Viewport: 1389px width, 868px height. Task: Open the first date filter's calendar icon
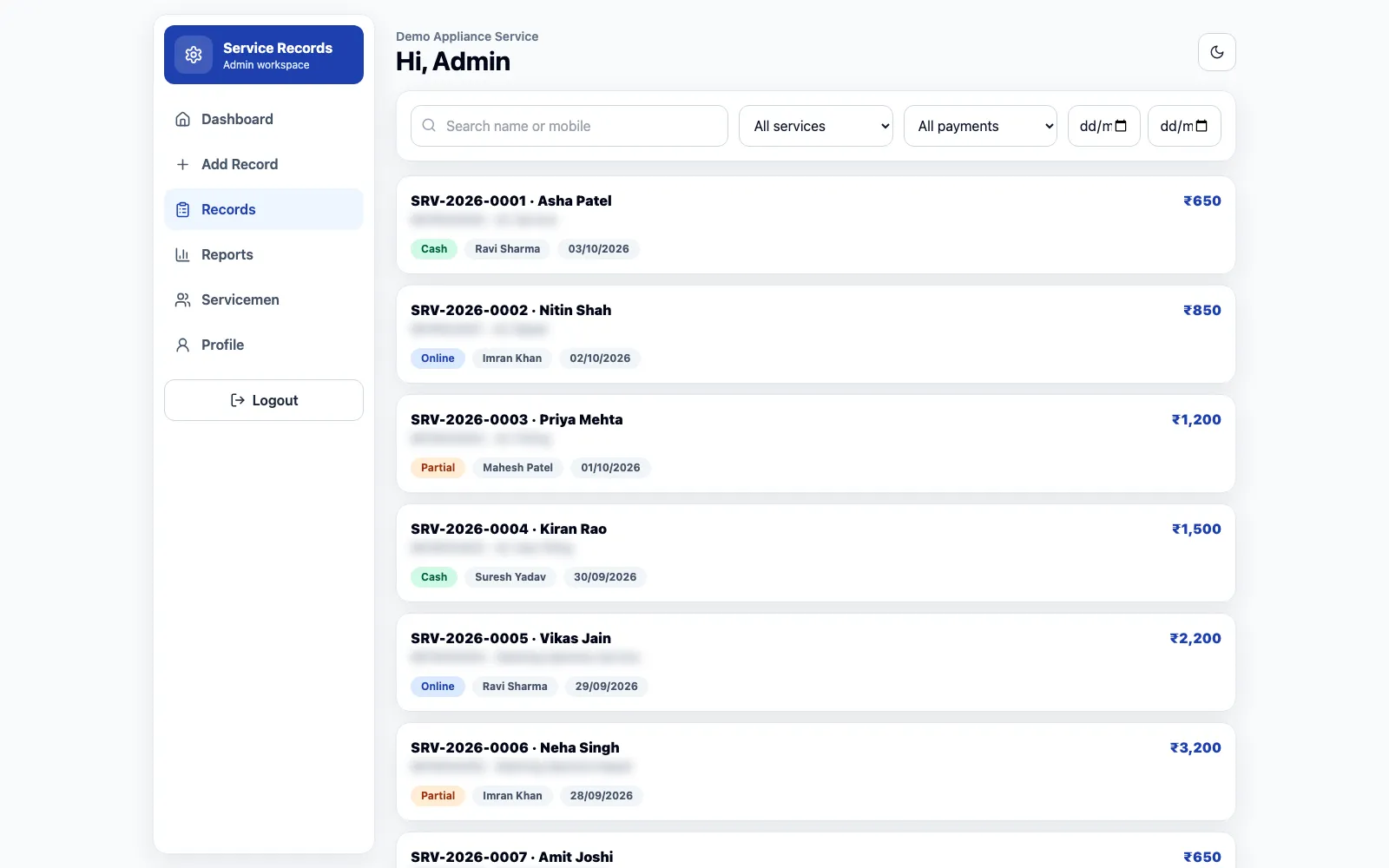click(1121, 126)
